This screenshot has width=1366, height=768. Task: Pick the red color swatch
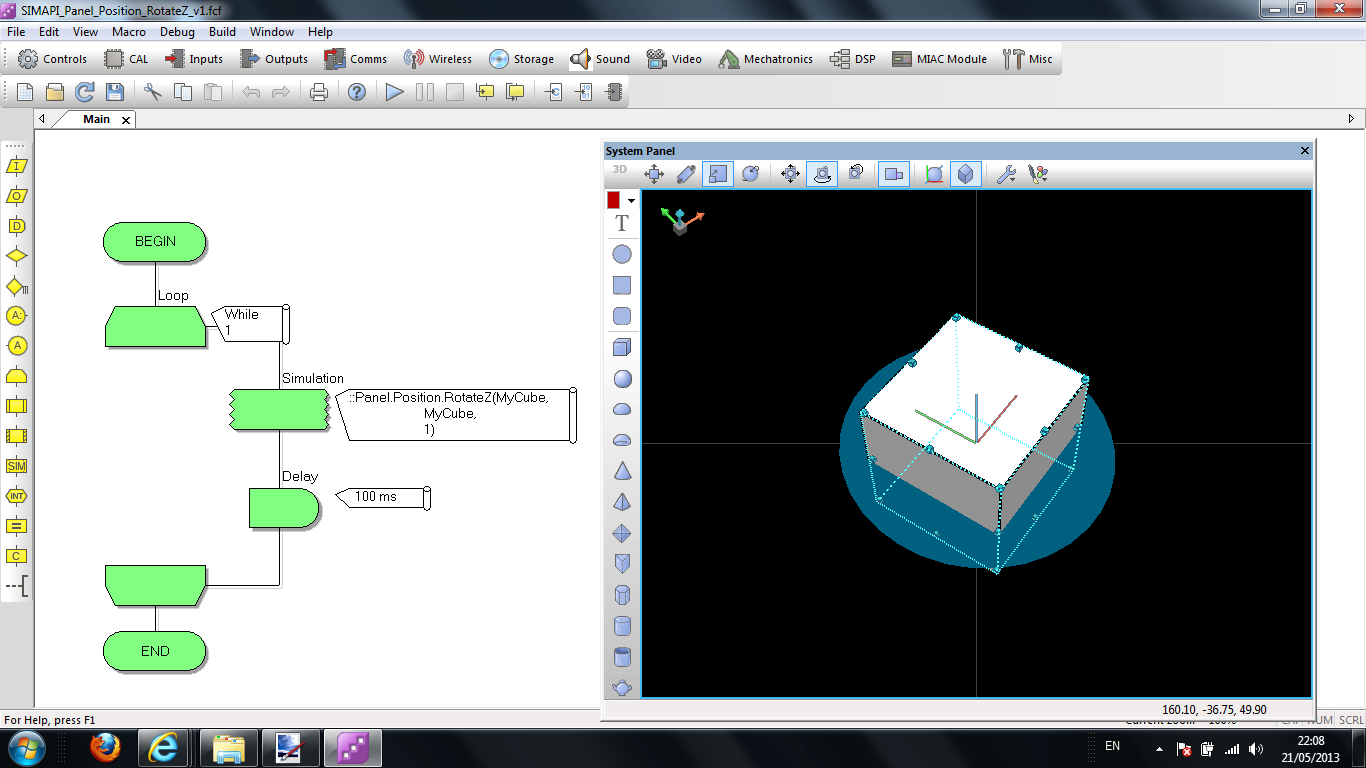click(614, 200)
